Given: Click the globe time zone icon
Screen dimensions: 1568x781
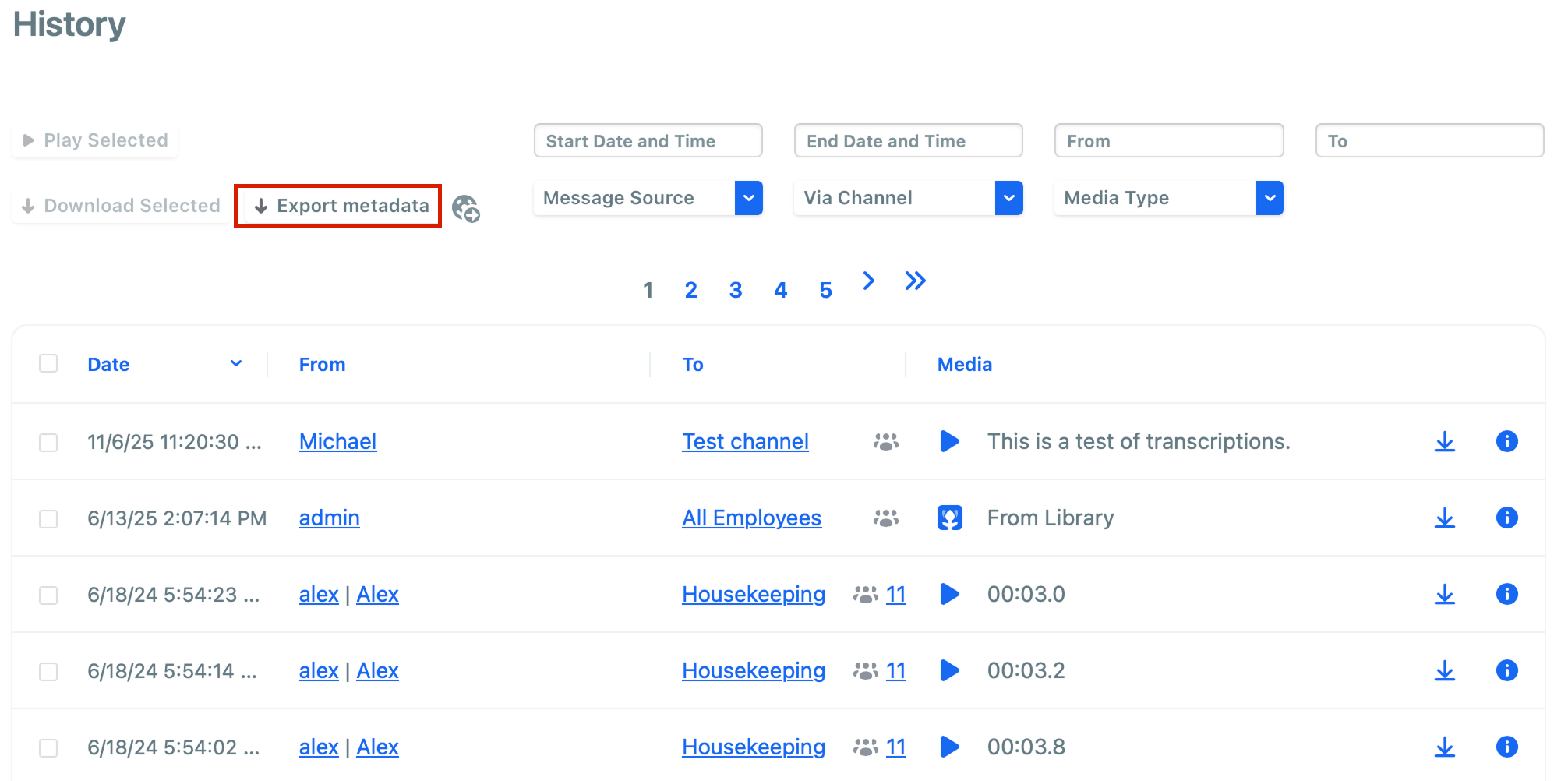Looking at the screenshot, I should tap(466, 208).
